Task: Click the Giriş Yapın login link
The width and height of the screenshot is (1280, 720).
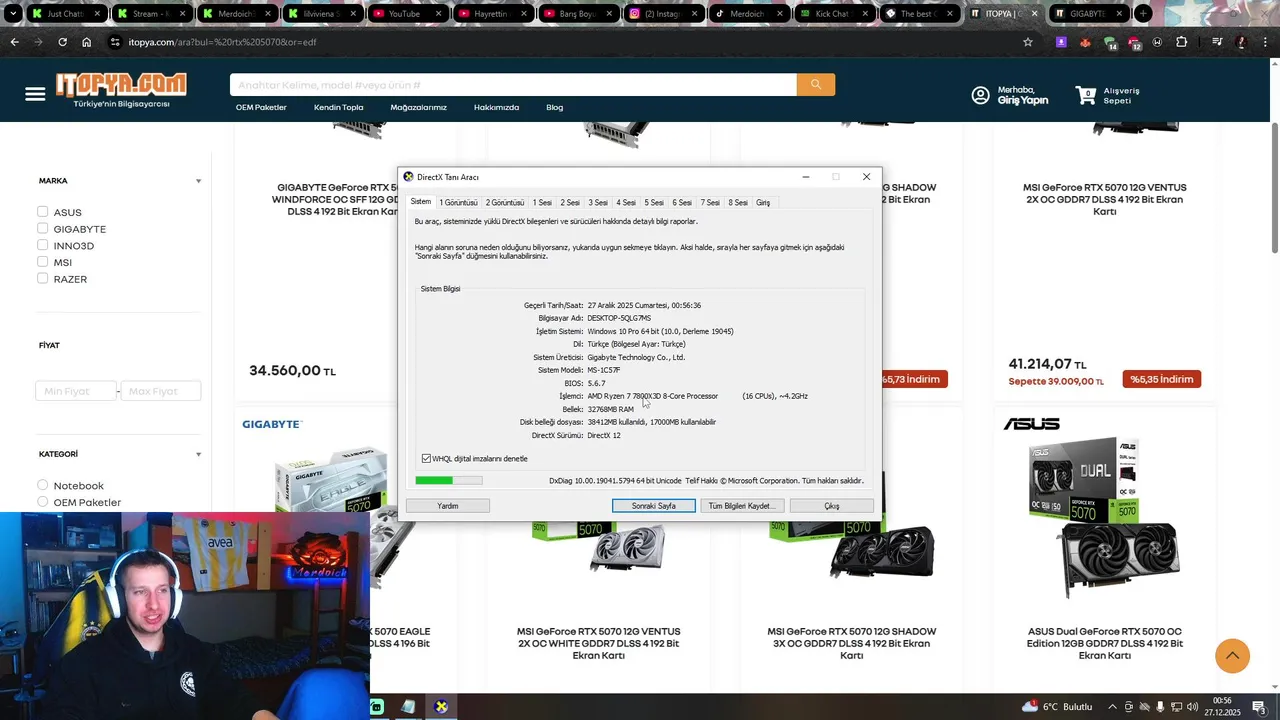Action: coord(1022,101)
